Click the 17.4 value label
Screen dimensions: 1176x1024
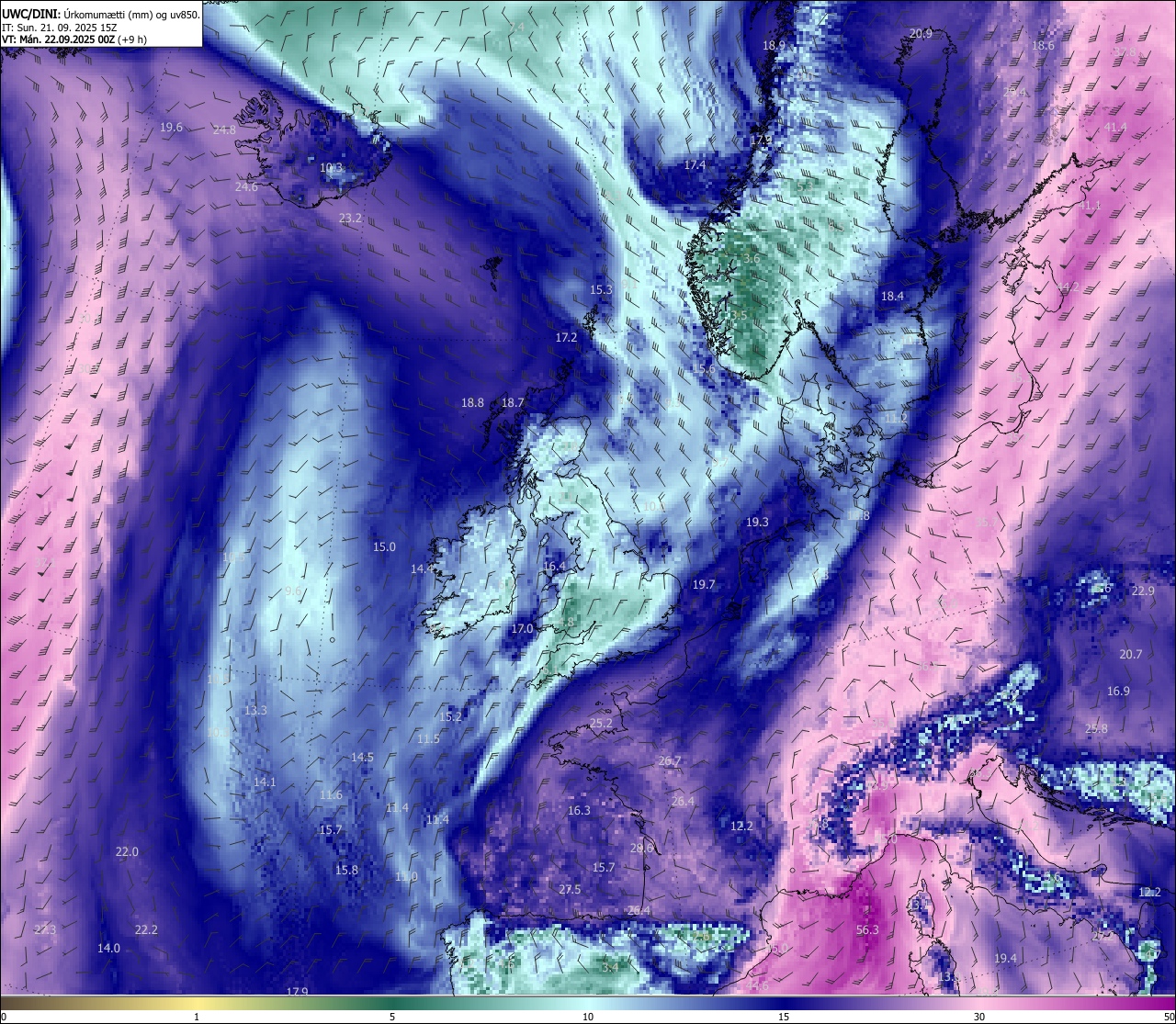(695, 165)
